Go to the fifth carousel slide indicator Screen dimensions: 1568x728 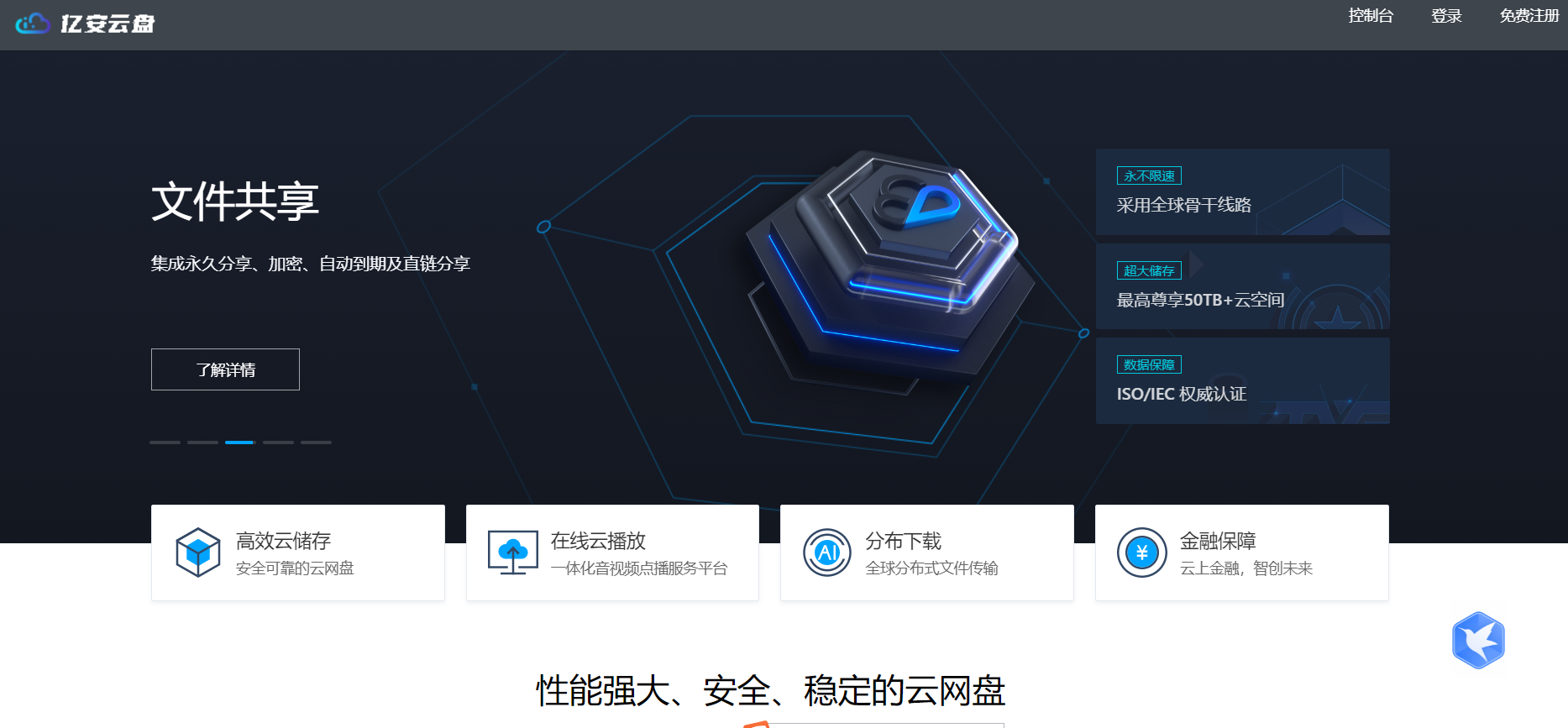coord(316,443)
